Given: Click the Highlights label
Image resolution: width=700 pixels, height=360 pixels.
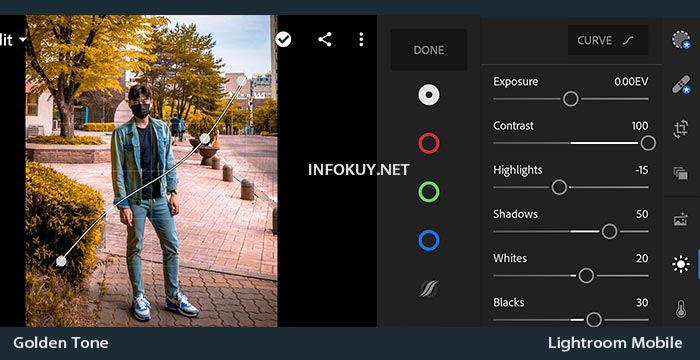Looking at the screenshot, I should pos(518,171).
